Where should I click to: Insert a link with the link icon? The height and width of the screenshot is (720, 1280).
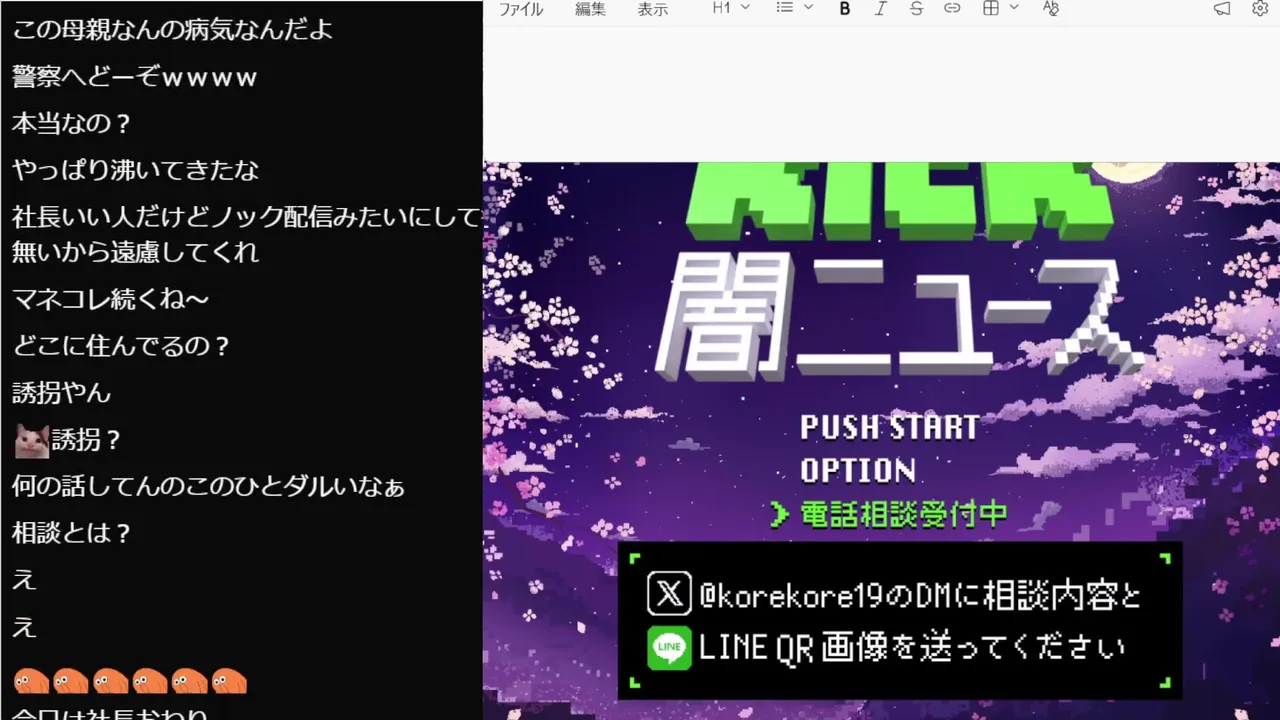click(x=952, y=8)
